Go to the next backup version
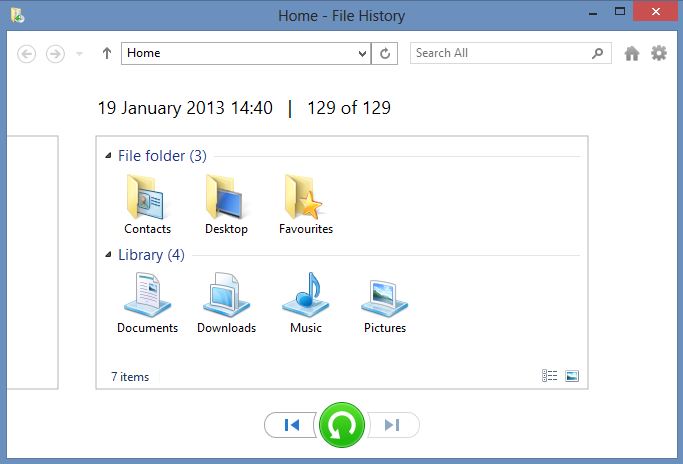 393,425
